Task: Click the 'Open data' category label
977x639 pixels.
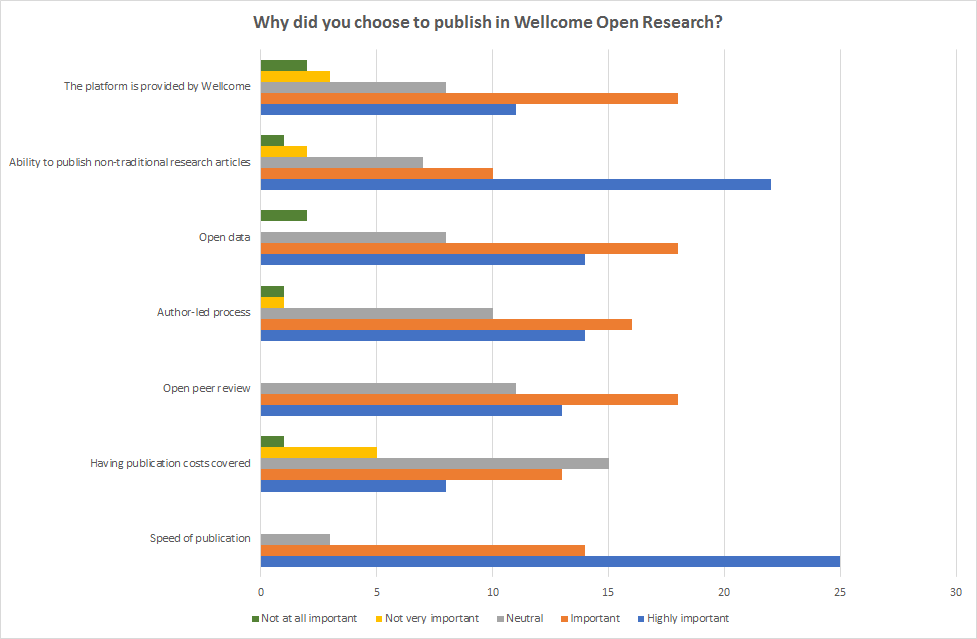Action: coord(224,237)
